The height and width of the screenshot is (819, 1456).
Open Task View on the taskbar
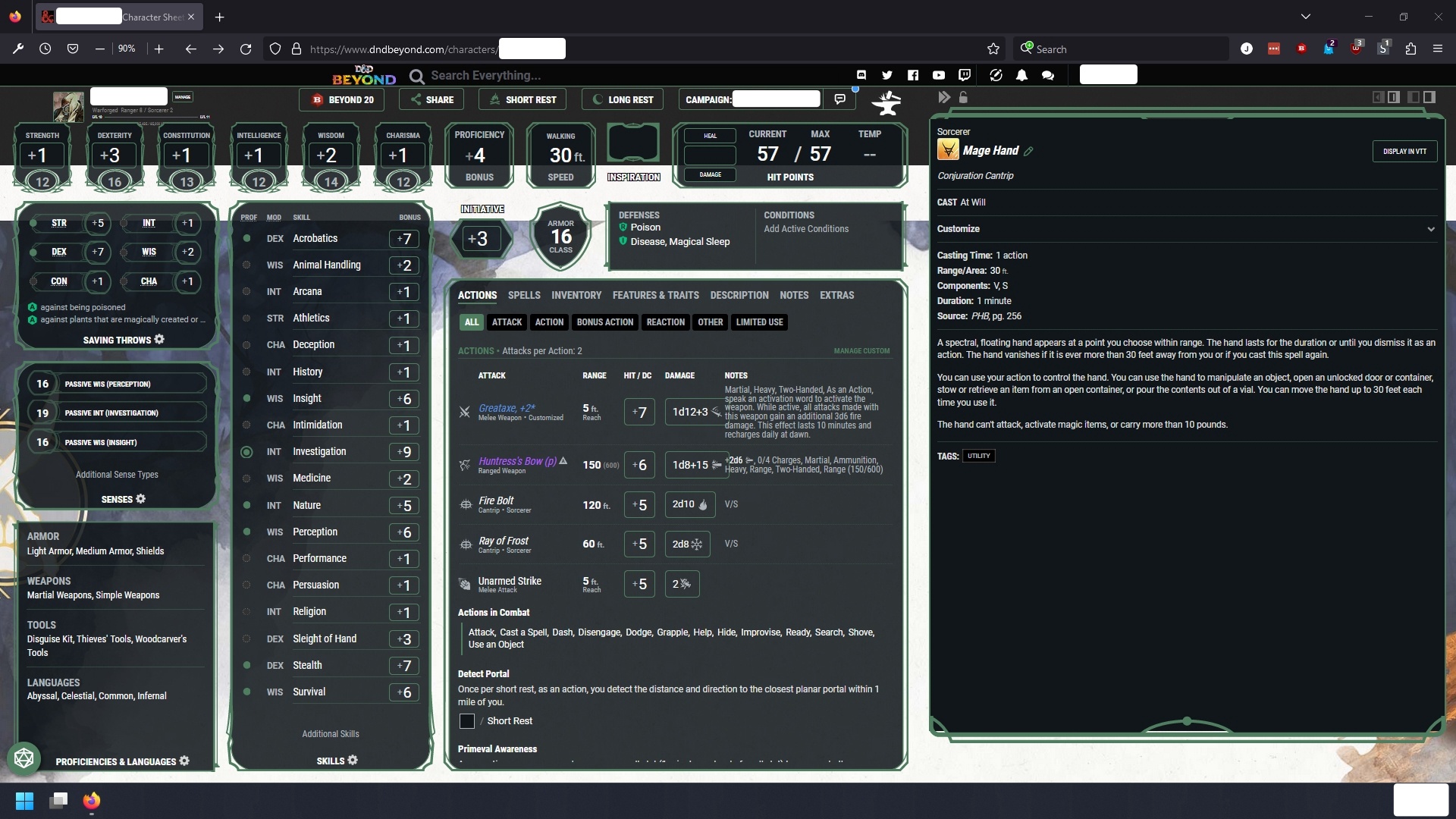(x=58, y=801)
